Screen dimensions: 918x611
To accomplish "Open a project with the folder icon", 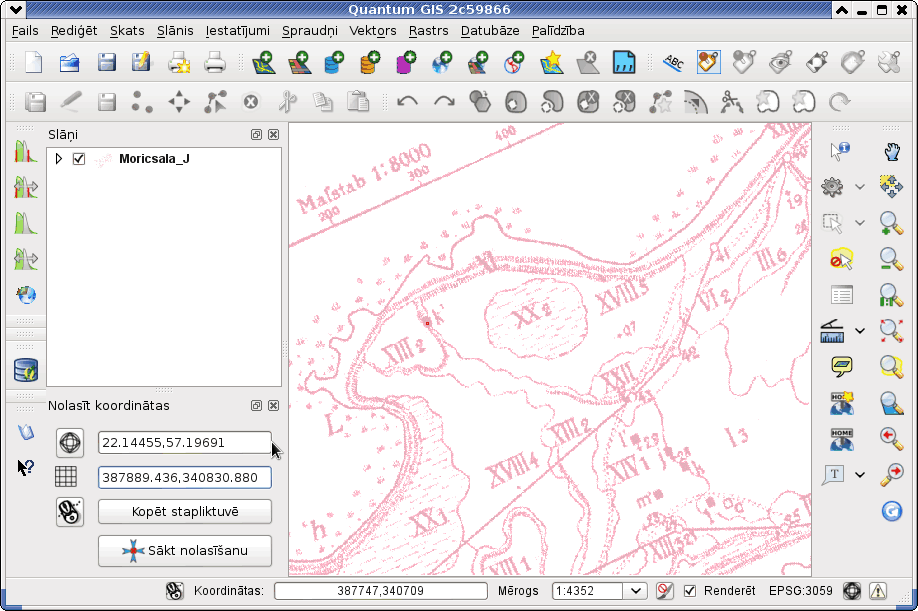I will pyautogui.click(x=70, y=62).
